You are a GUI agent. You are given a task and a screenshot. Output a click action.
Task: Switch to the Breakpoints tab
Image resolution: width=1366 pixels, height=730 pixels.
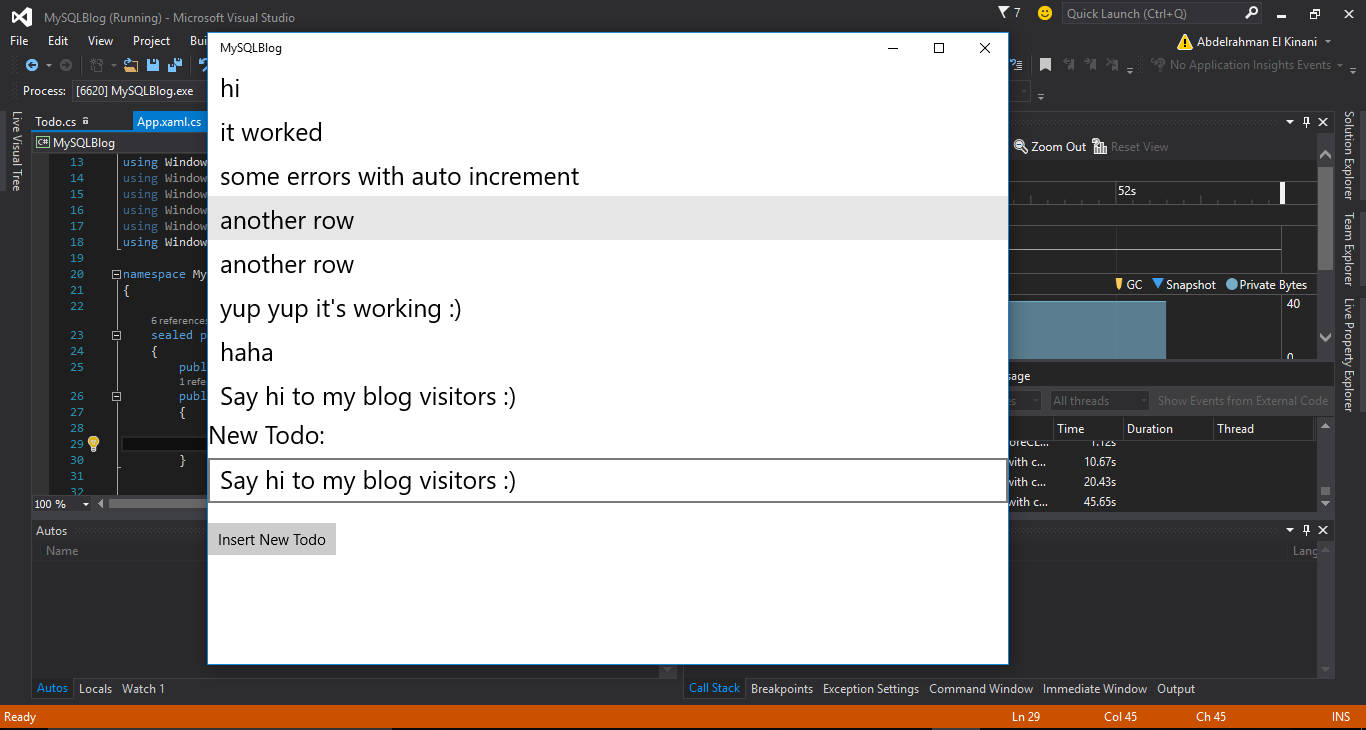tap(781, 689)
